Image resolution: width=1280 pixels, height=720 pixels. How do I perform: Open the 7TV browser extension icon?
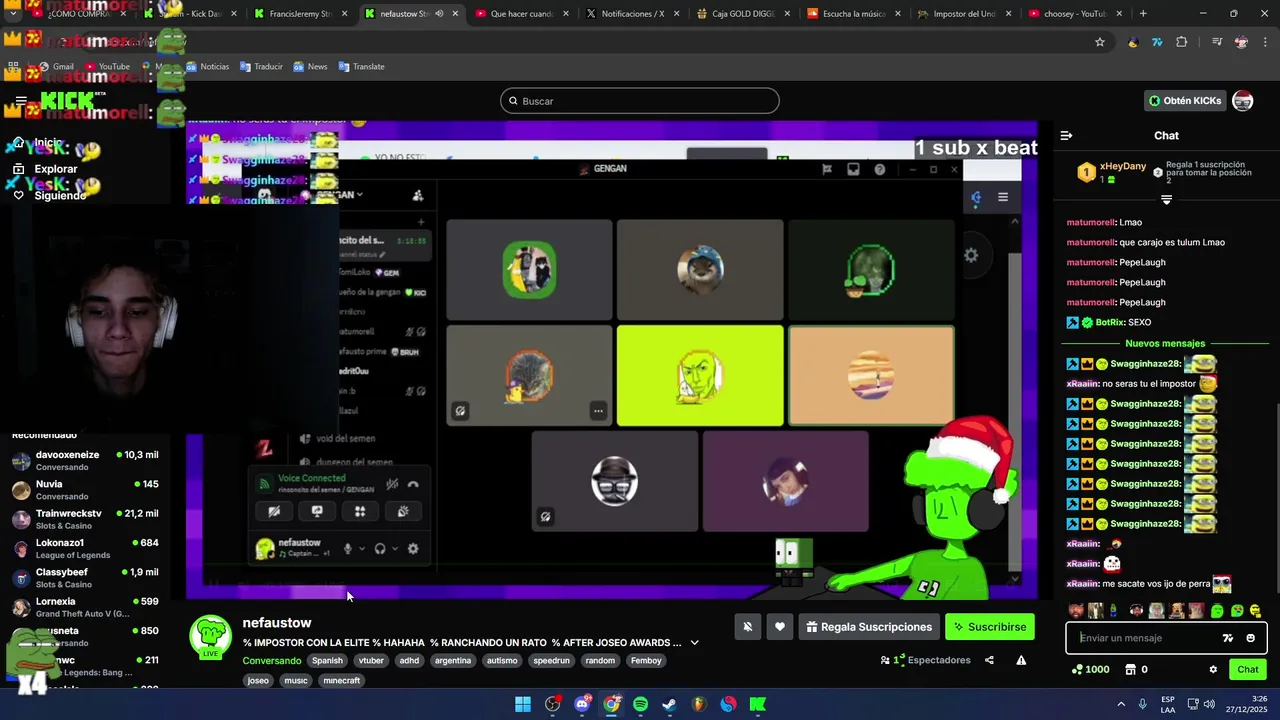(x=1157, y=42)
